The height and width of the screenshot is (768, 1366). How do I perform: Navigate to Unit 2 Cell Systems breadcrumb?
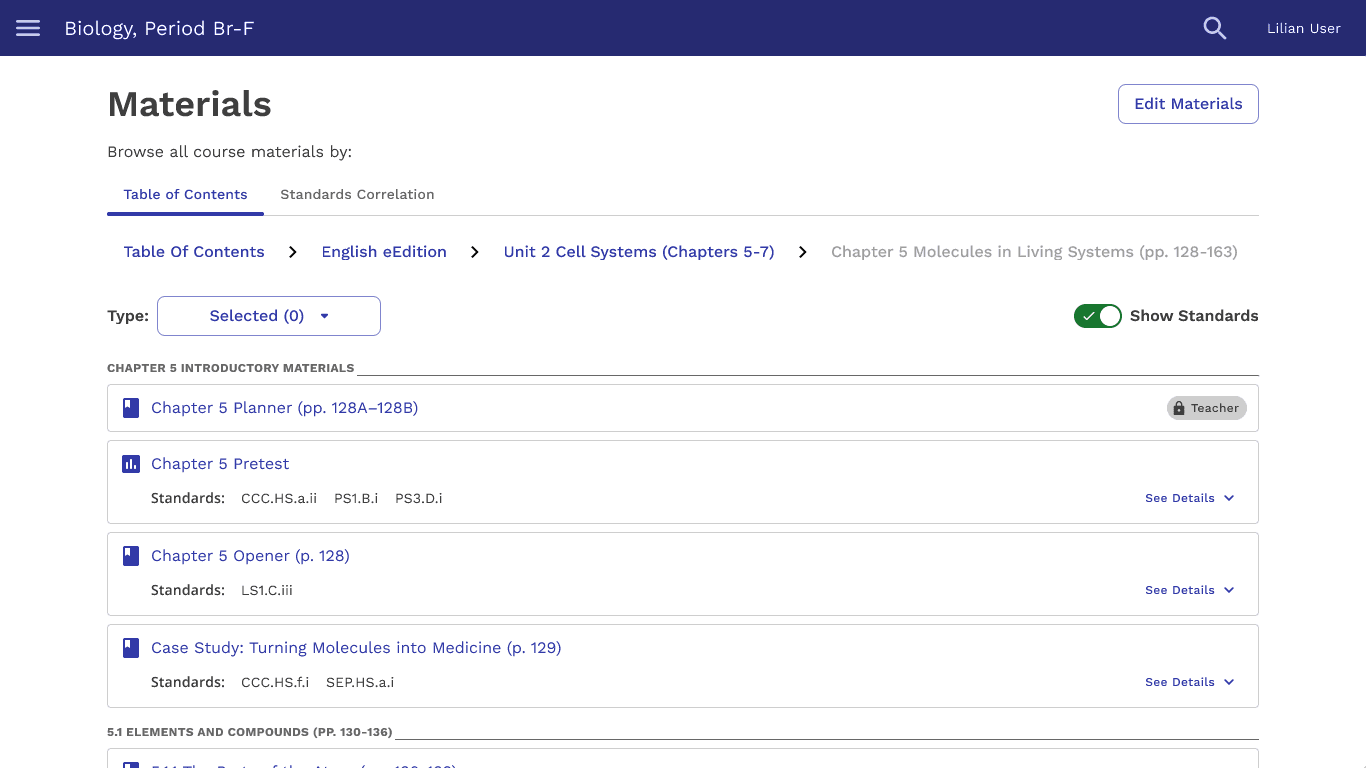[x=638, y=251]
